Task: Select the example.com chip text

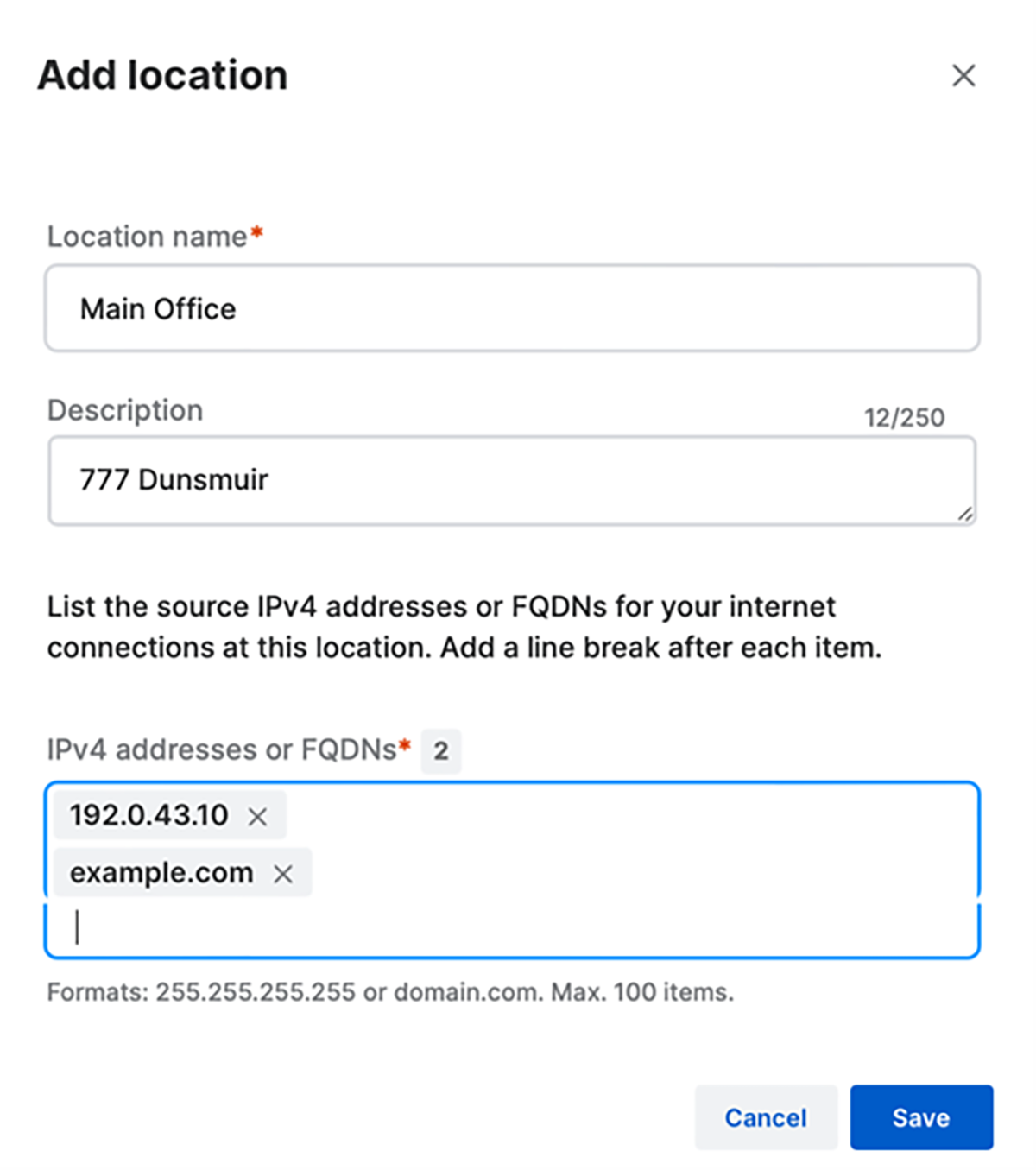Action: click(161, 873)
